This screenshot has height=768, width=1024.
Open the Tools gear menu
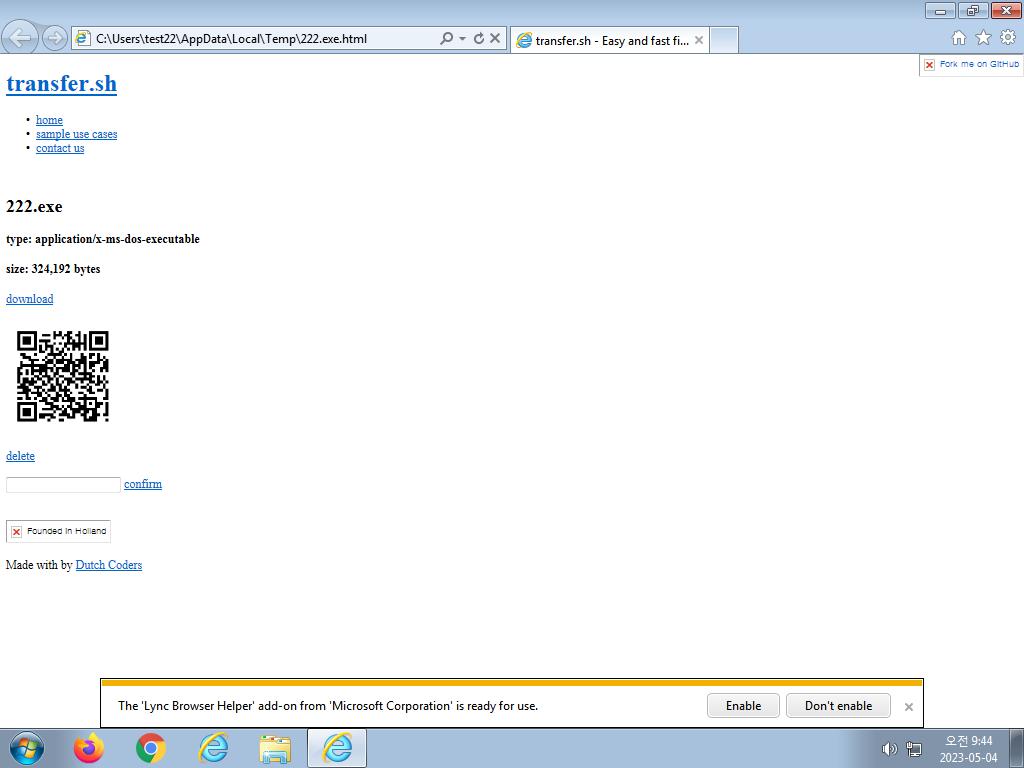click(x=1008, y=38)
